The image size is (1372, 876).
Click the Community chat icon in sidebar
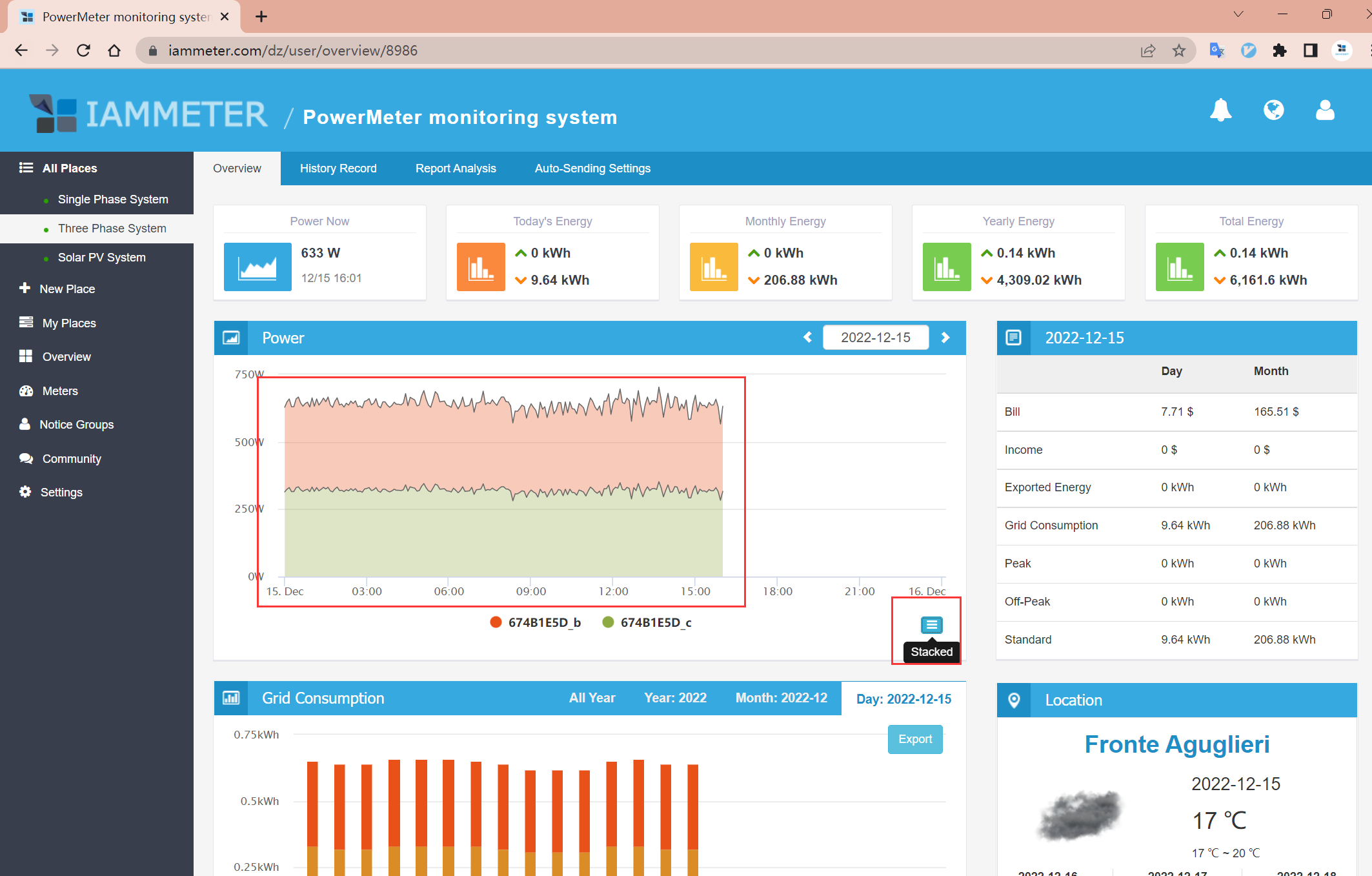[x=26, y=458]
